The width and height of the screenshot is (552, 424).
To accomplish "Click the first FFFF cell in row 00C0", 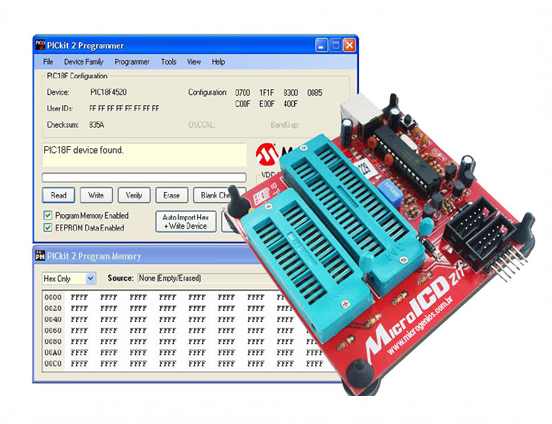I will pyautogui.click(x=79, y=363).
